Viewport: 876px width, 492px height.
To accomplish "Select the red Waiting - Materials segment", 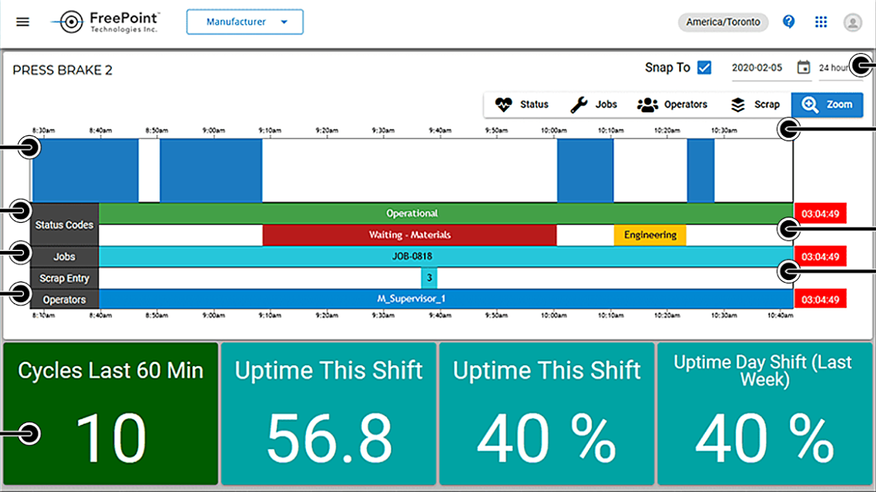I will pos(409,235).
